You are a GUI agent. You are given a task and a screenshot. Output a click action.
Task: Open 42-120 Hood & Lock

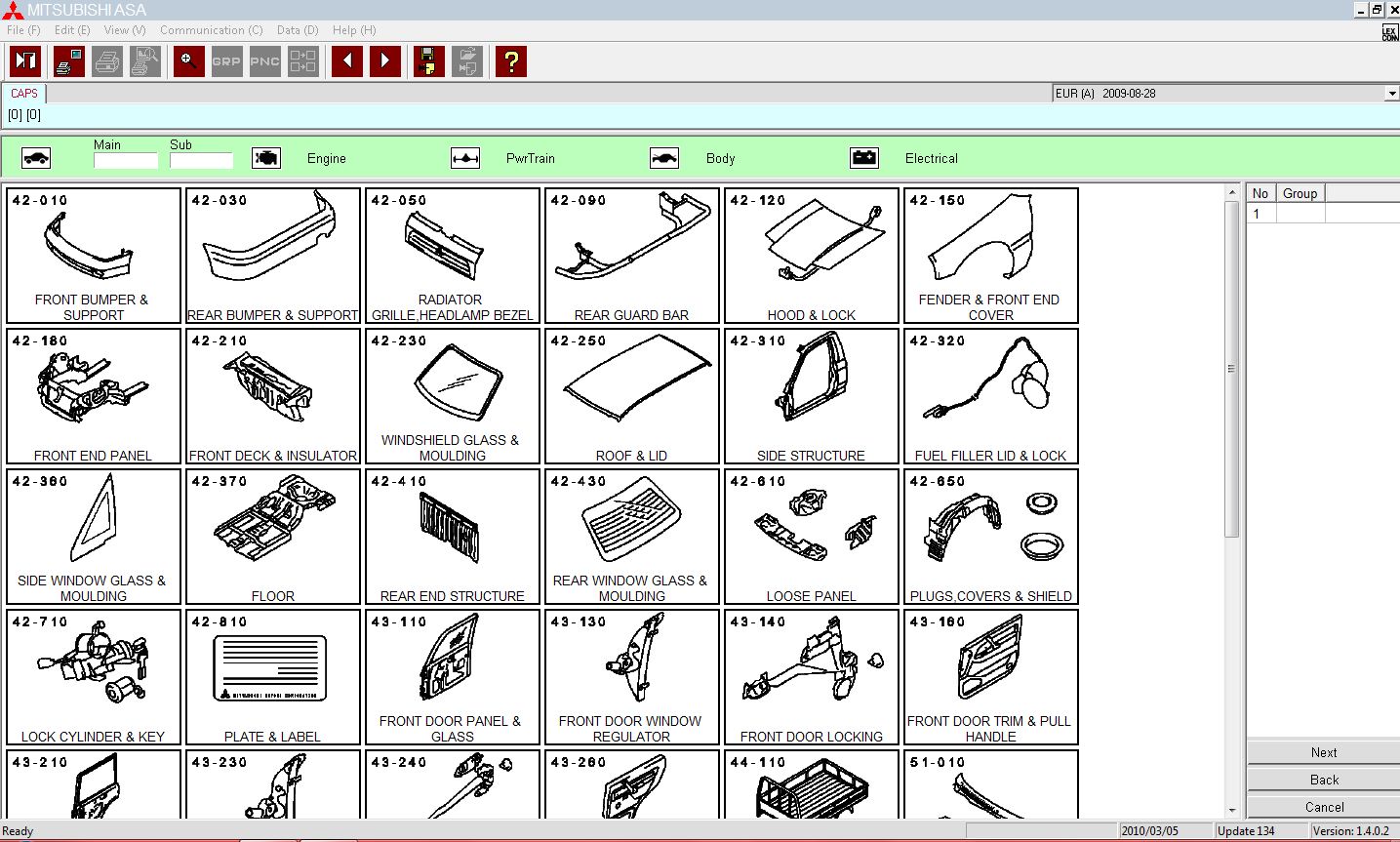pyautogui.click(x=812, y=256)
